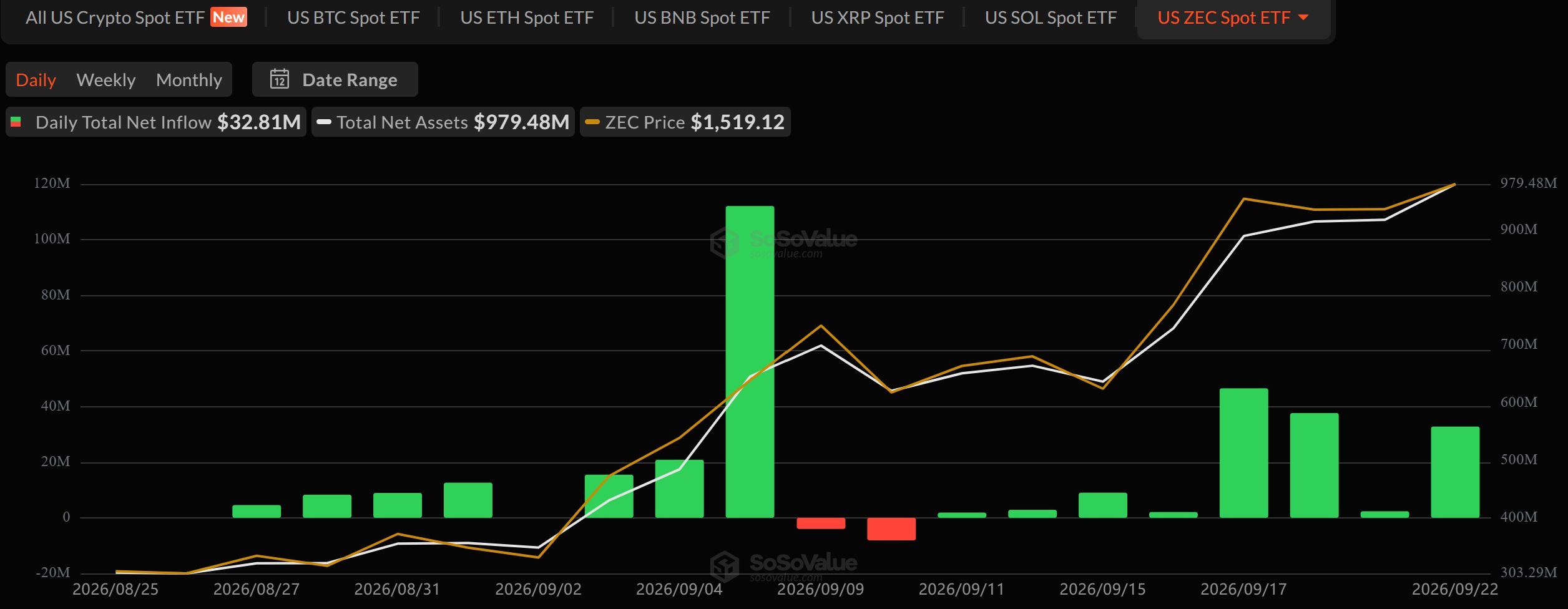This screenshot has height=609, width=1568.
Task: Click the 303.29M right axis label
Action: point(1529,572)
